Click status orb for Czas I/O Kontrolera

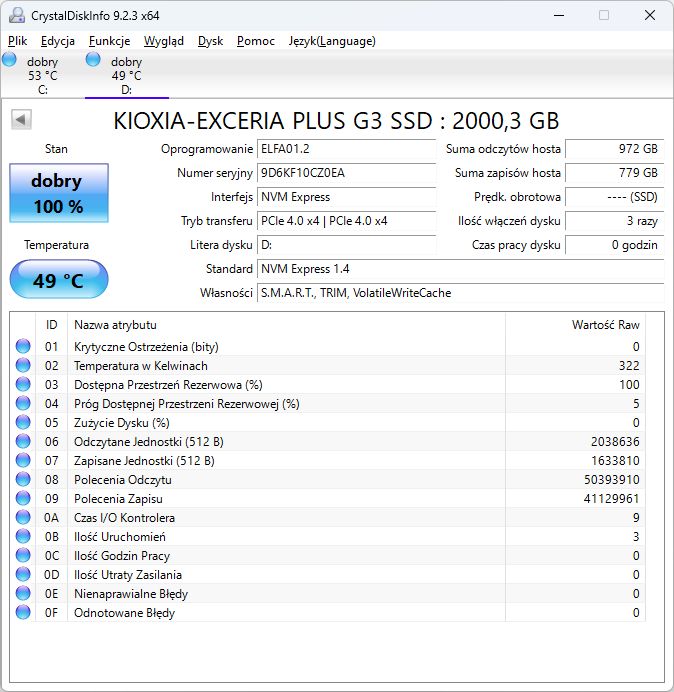[x=23, y=517]
